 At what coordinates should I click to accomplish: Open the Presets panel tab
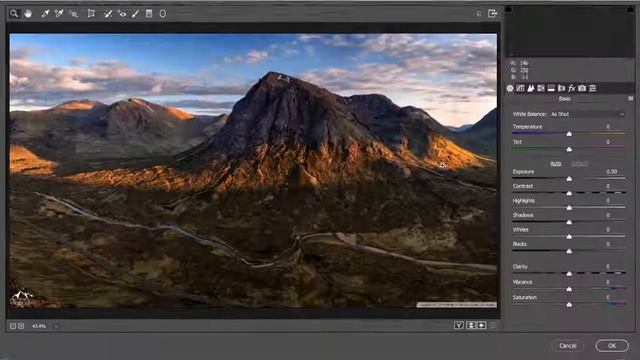click(593, 88)
